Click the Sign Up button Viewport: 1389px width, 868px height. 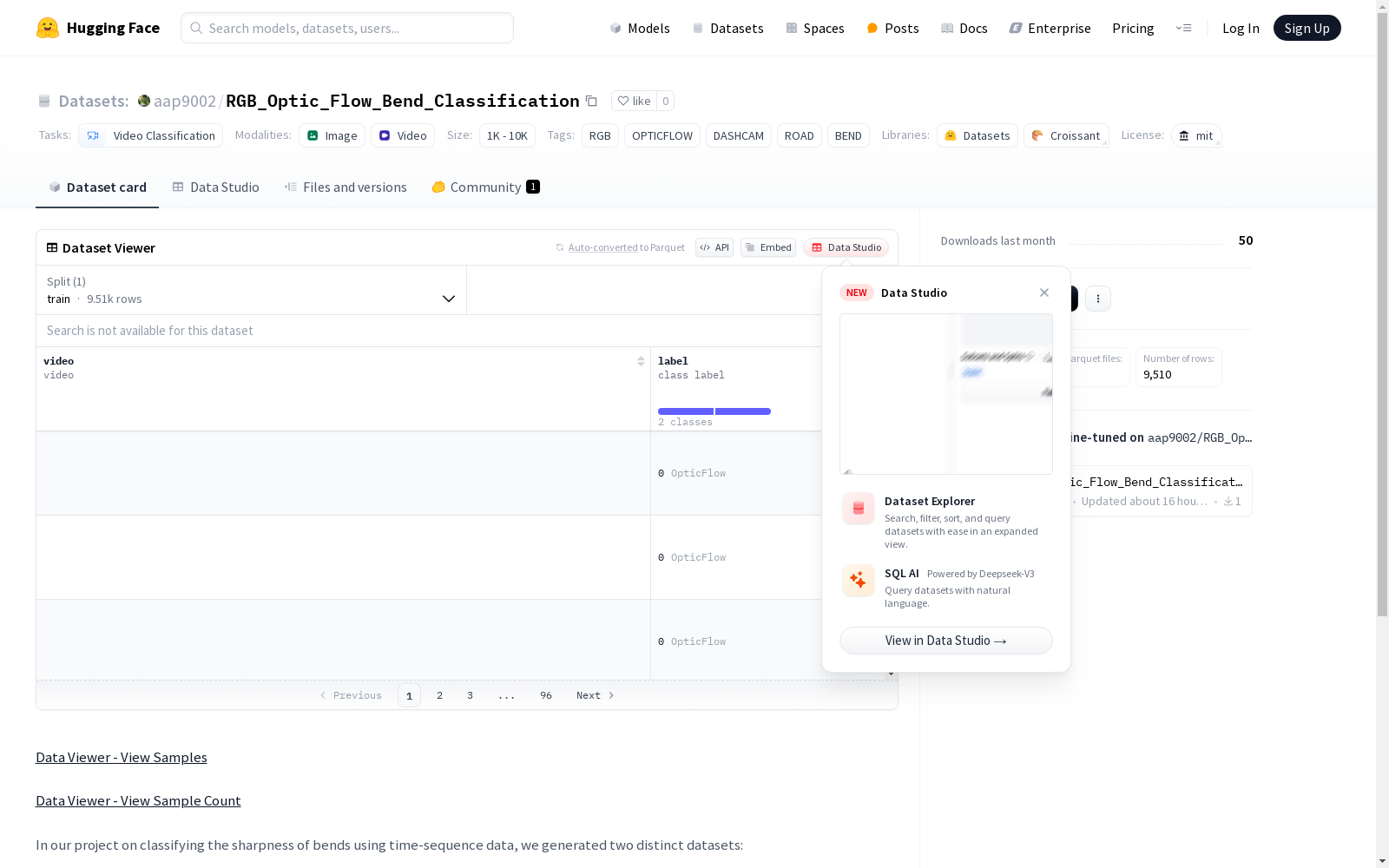(1307, 28)
